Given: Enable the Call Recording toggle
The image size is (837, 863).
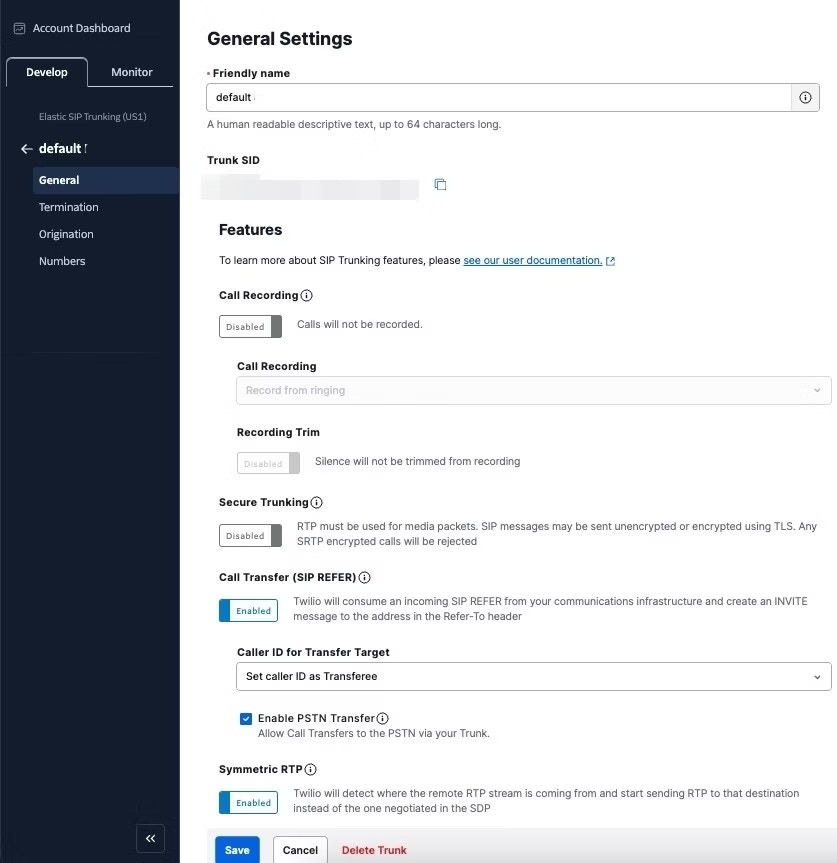Looking at the screenshot, I should click(250, 326).
